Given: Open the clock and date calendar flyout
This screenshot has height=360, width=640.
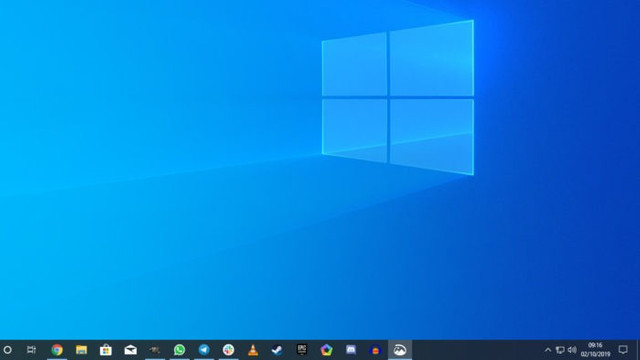Looking at the screenshot, I should pos(596,350).
